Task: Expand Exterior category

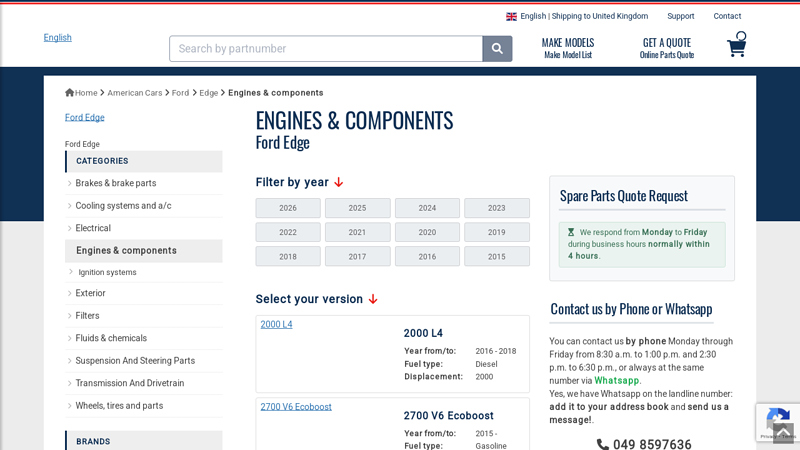Action: coord(90,293)
